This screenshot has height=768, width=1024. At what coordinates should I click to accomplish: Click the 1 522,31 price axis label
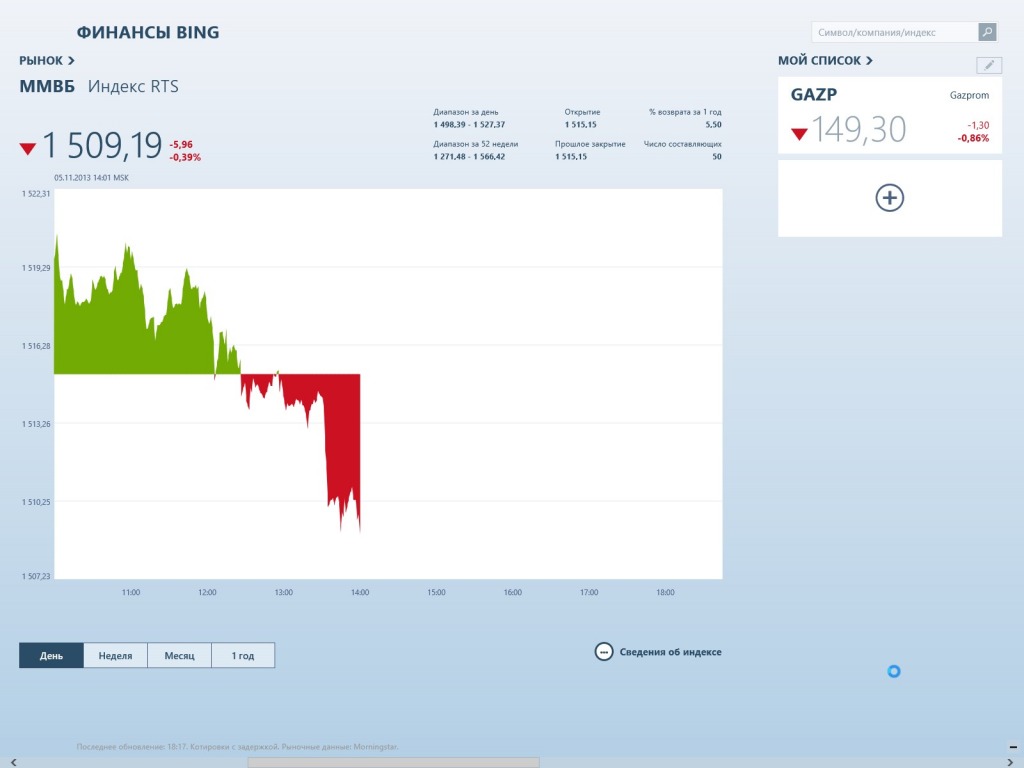click(x=36, y=194)
